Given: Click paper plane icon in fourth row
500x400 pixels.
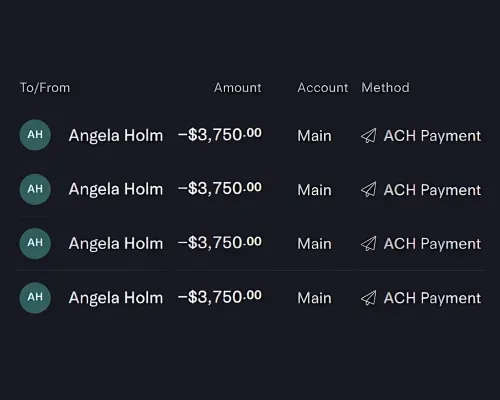Looking at the screenshot, I should point(369,298).
